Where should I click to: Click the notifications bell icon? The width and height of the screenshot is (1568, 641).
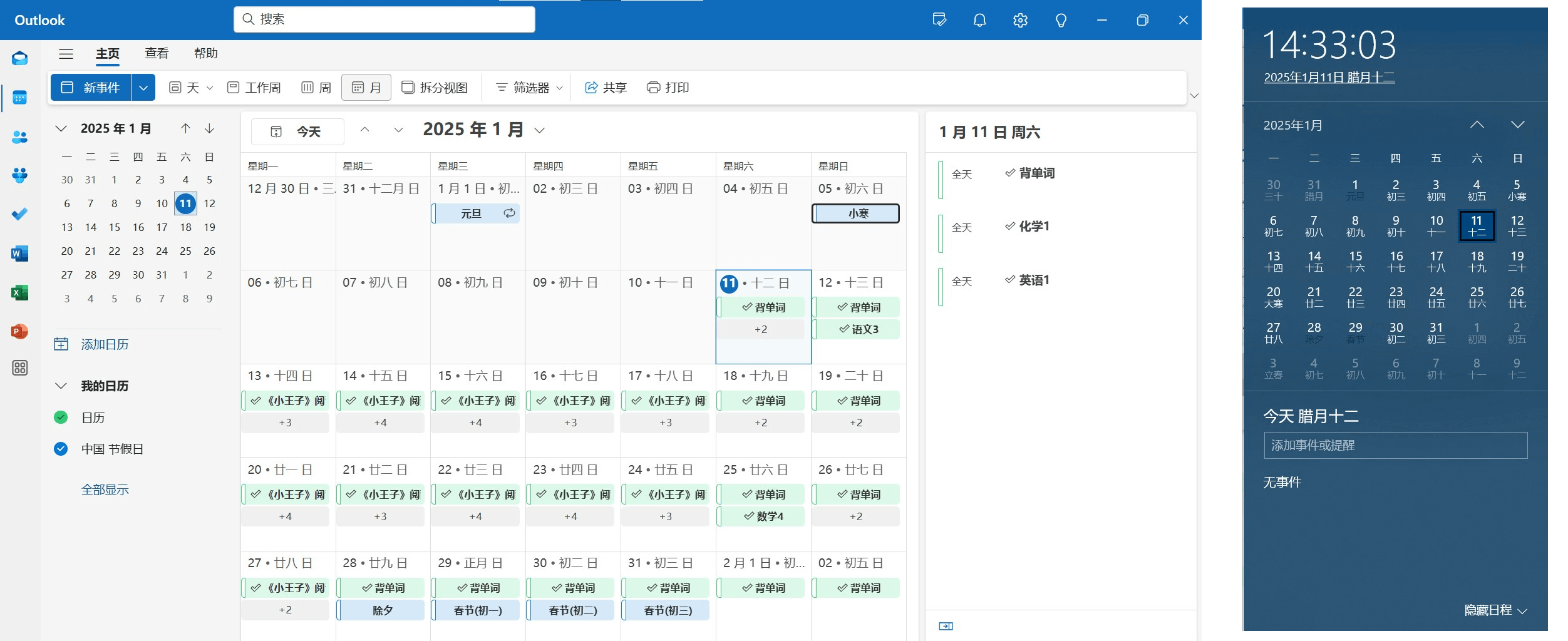(x=979, y=19)
